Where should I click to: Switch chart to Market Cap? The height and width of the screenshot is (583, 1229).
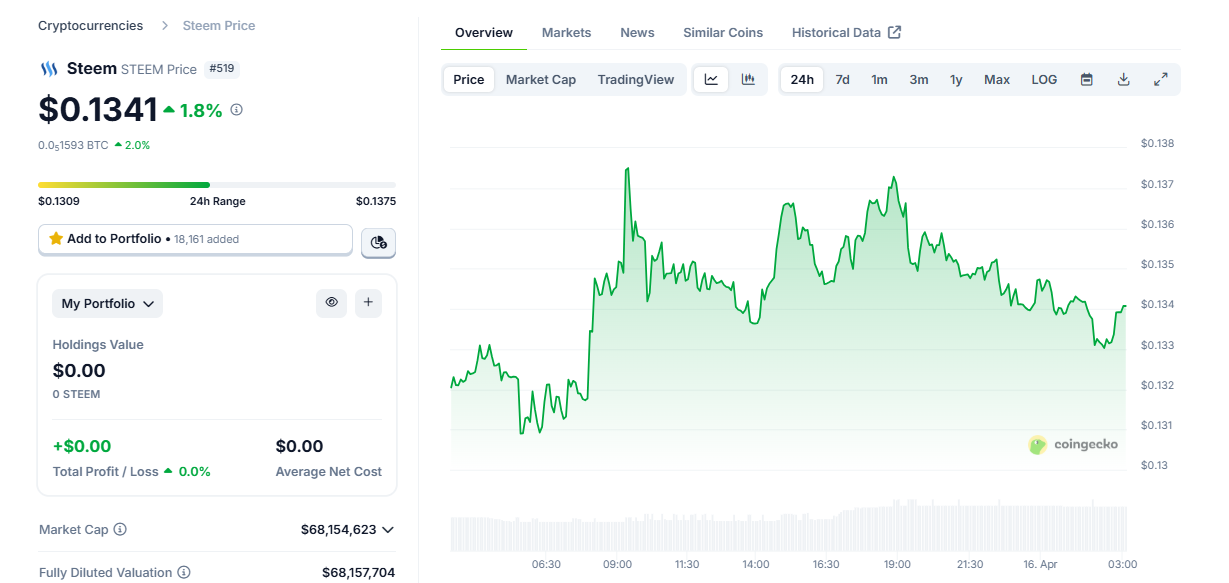[x=541, y=80]
